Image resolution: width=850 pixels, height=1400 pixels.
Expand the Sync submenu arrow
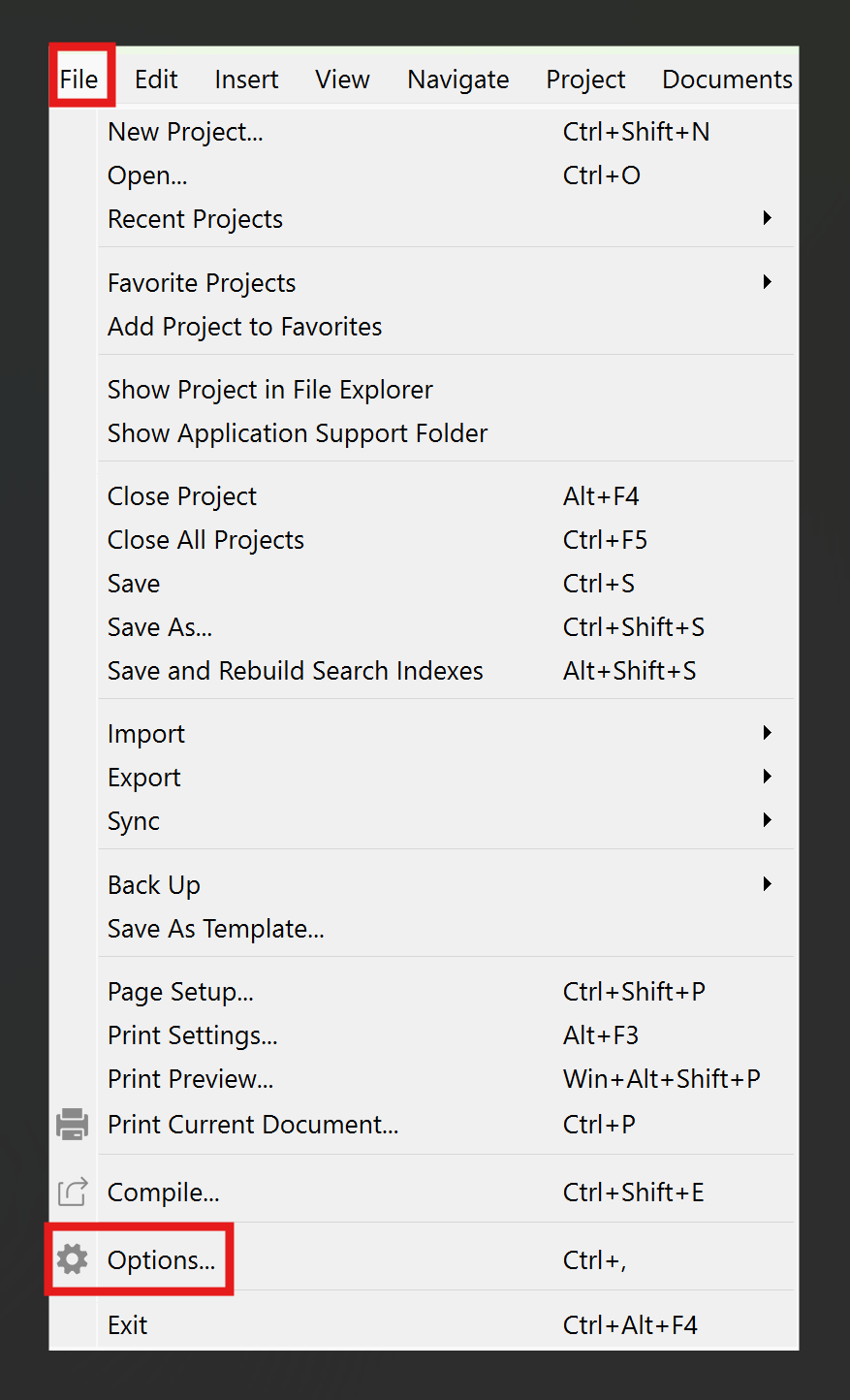point(767,820)
